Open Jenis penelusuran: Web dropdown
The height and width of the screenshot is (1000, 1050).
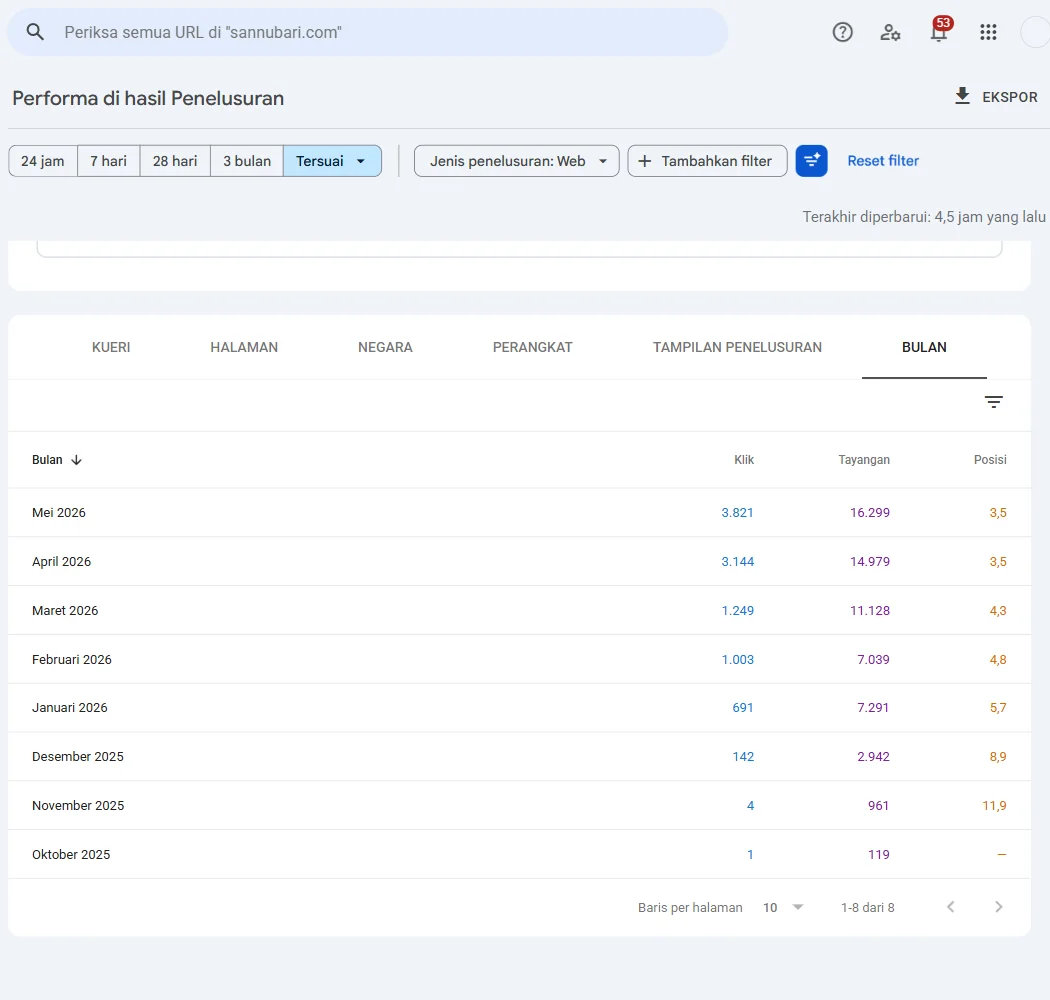coord(517,161)
